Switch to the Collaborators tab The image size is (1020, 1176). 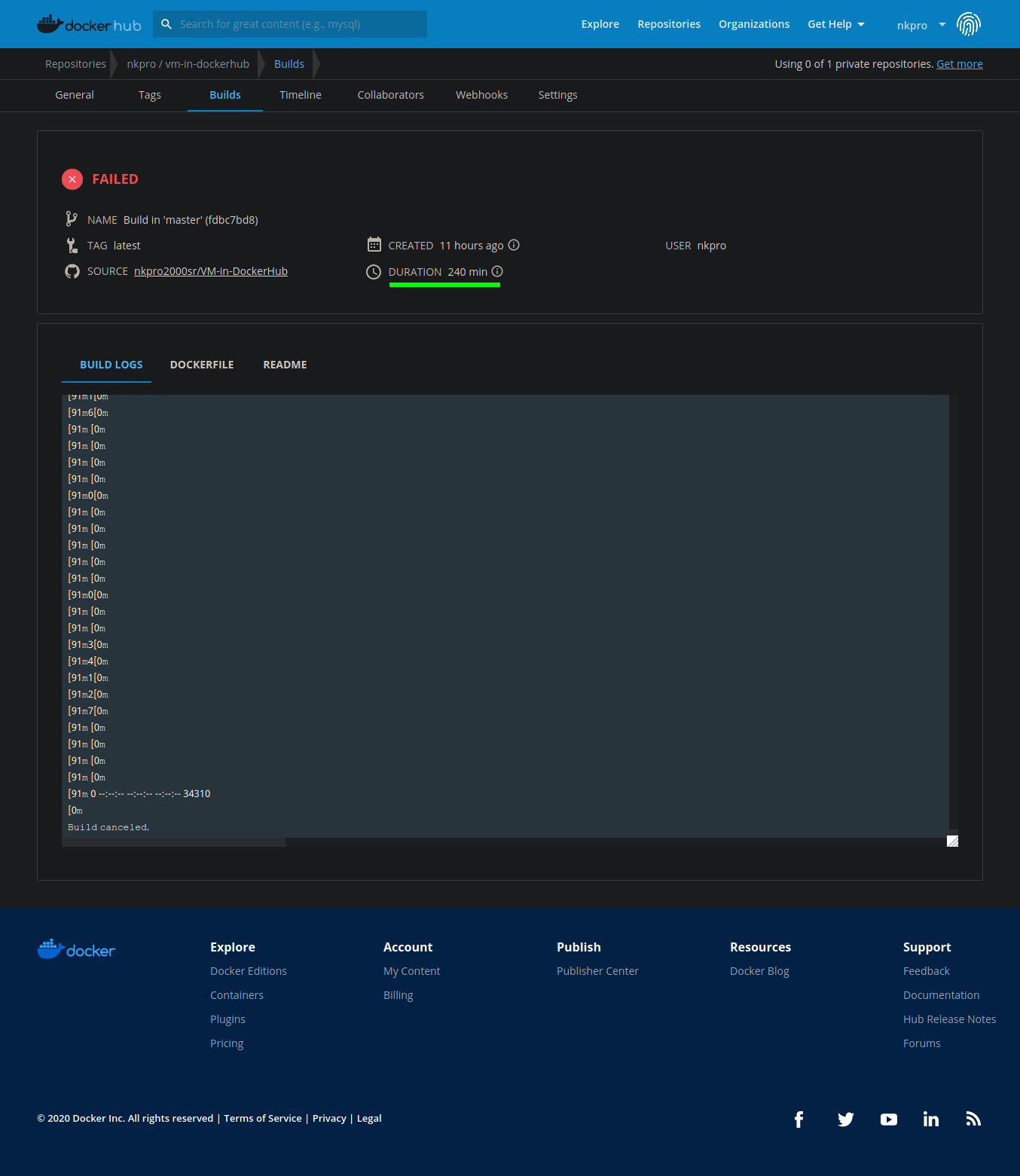coord(391,95)
